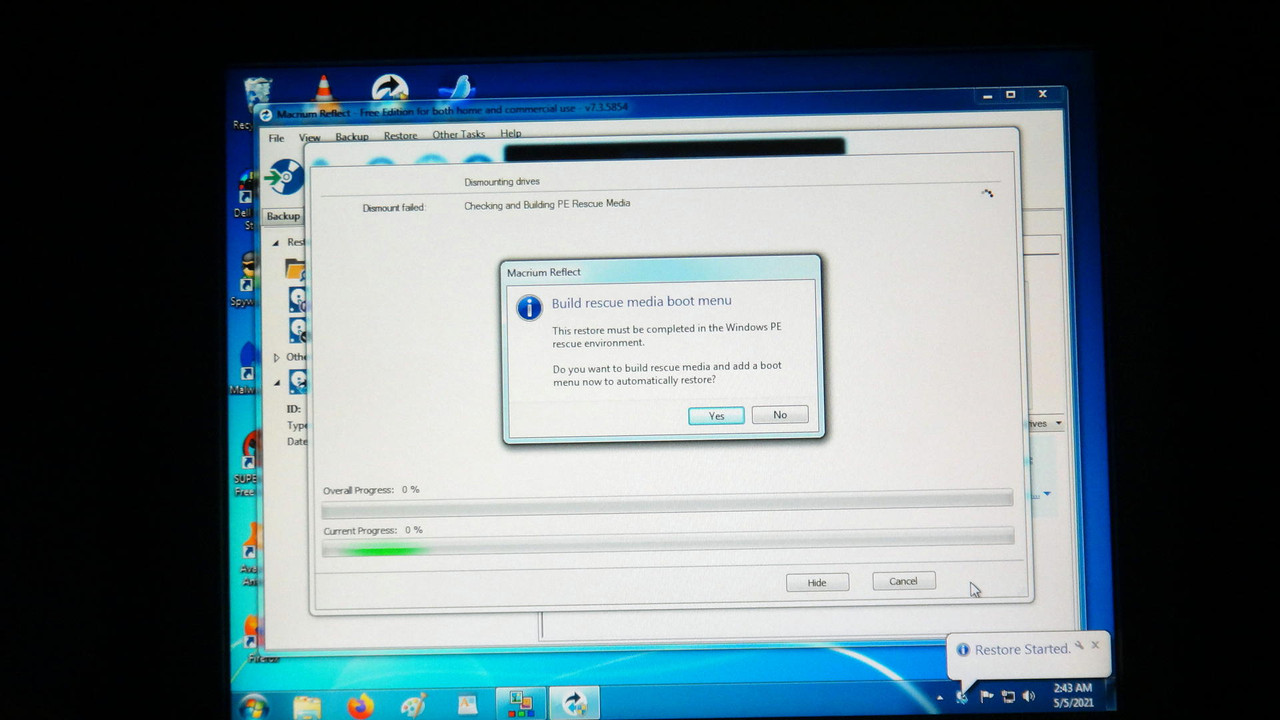Open the File menu in Macrium Reflect
Viewport: 1280px width, 720px height.
pos(276,138)
